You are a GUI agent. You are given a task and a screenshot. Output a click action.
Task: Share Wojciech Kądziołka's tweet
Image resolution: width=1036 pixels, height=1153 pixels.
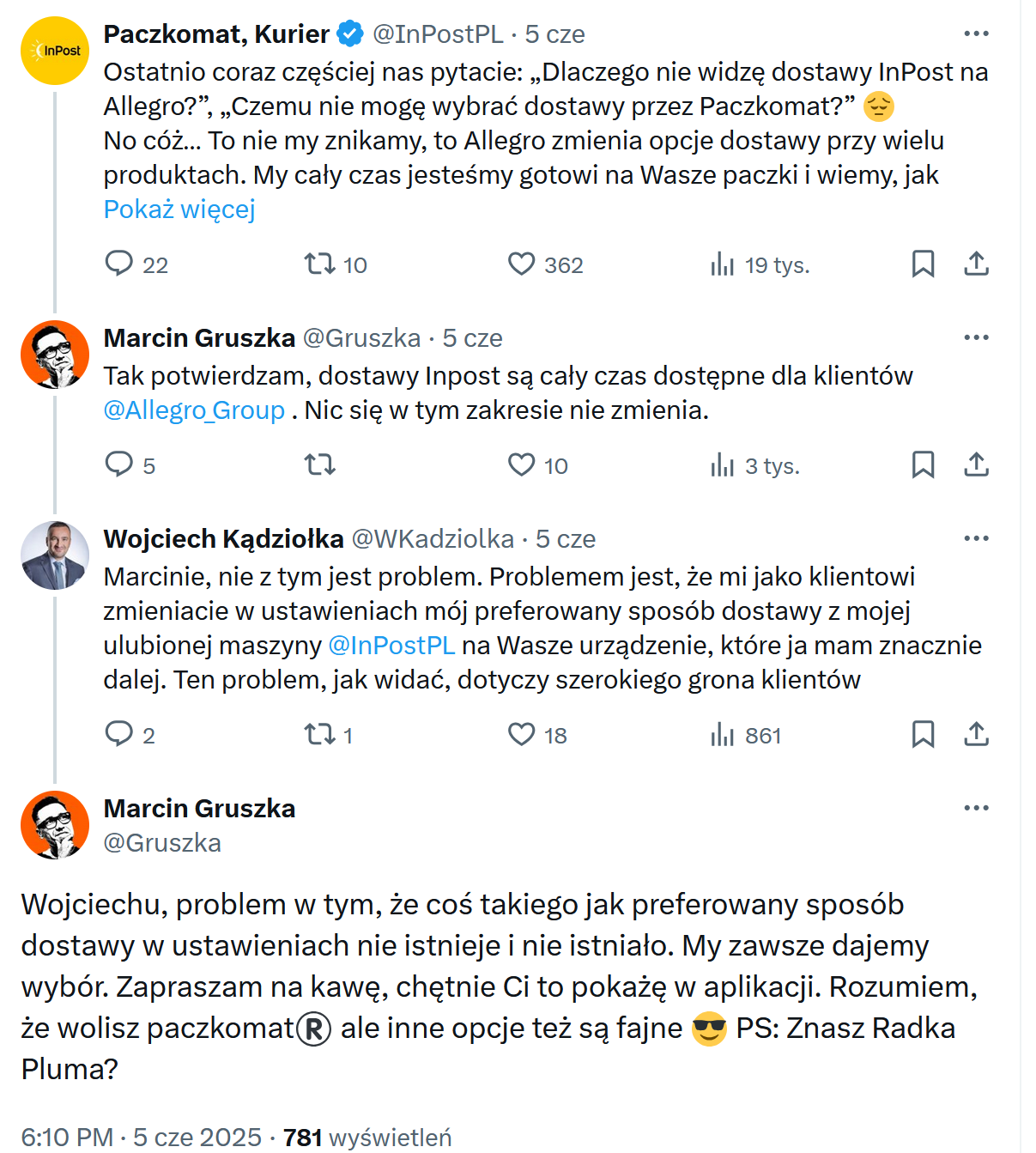pyautogui.click(x=976, y=734)
